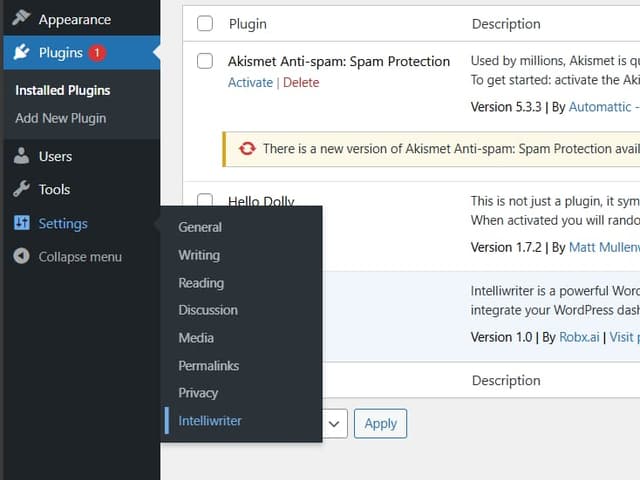Viewport: 640px width, 480px height.
Task: Click the Settings sliders icon
Action: click(21, 223)
